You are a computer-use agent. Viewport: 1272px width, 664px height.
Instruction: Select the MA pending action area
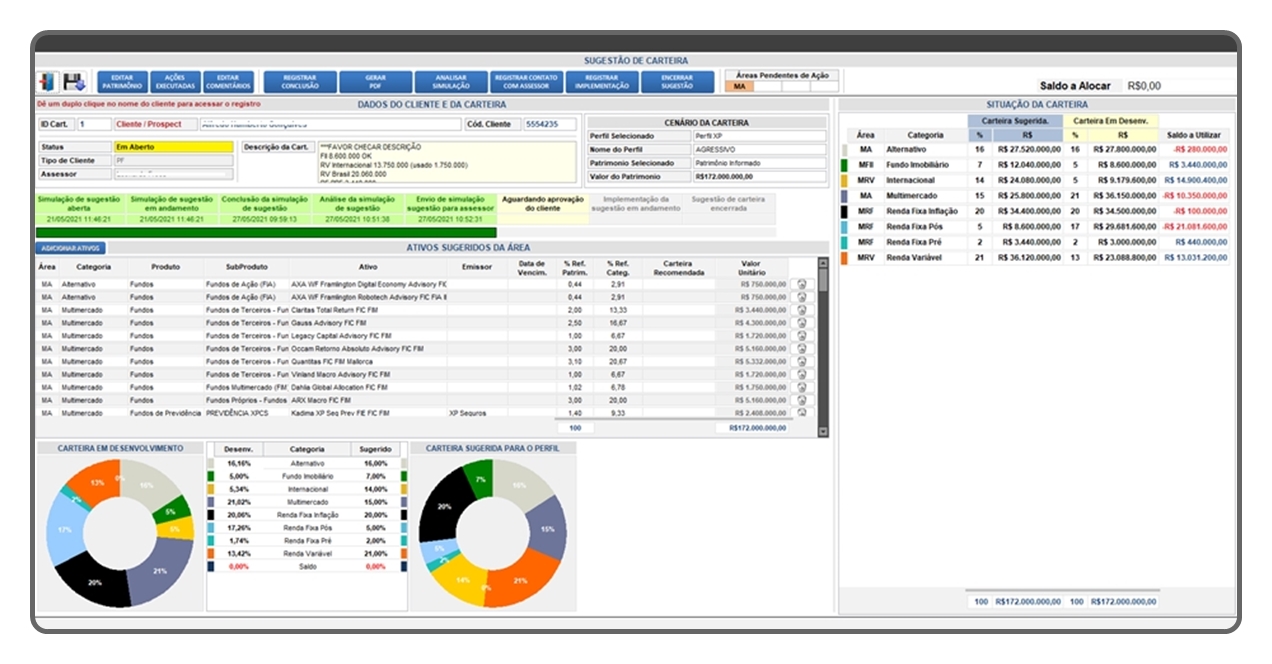(x=740, y=87)
